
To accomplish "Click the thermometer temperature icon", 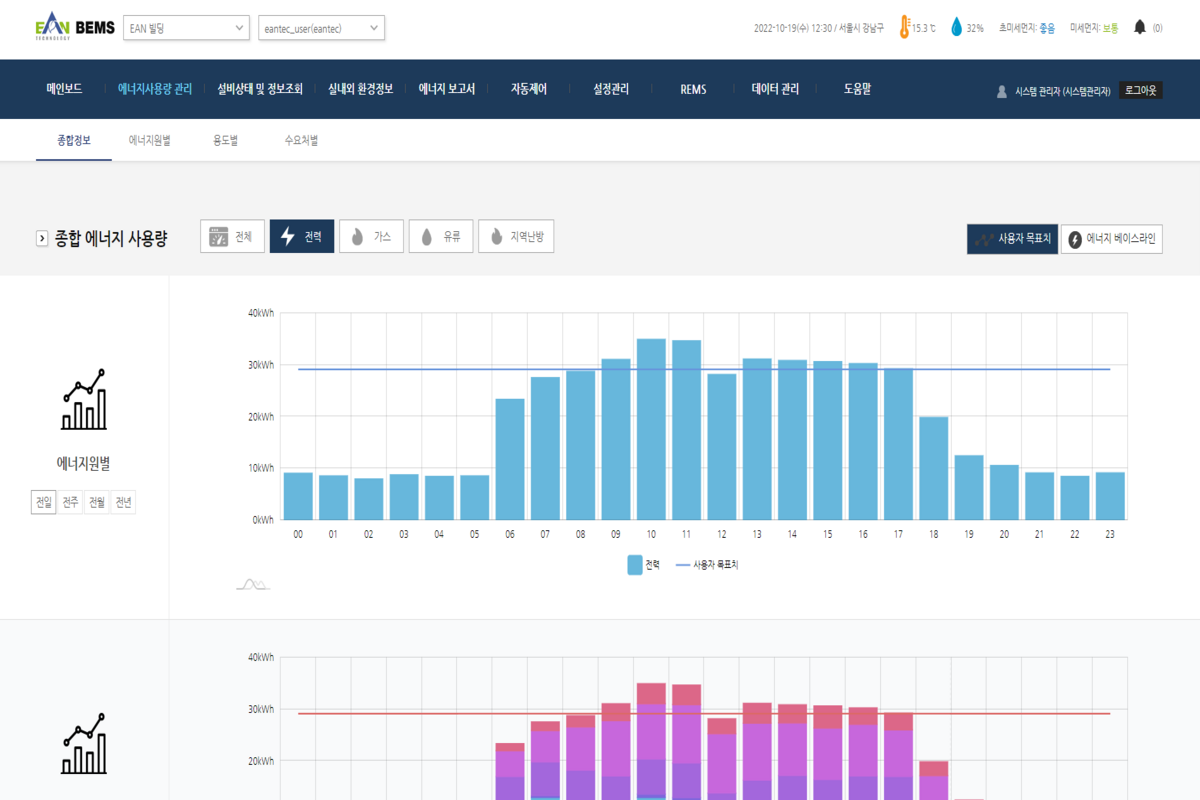I will 904,28.
